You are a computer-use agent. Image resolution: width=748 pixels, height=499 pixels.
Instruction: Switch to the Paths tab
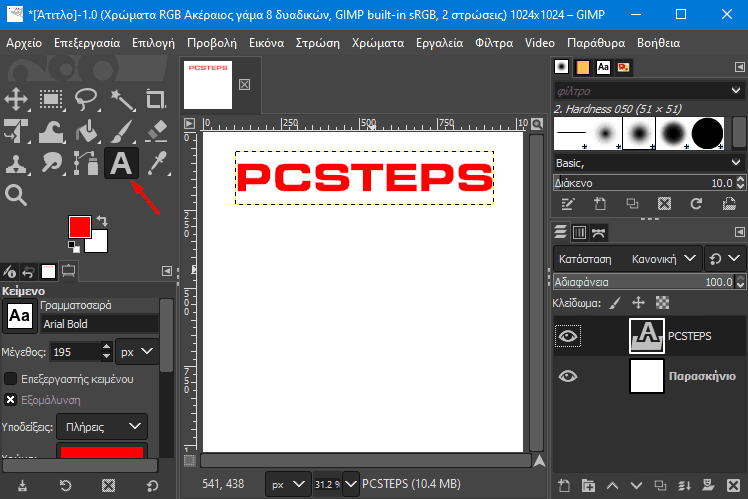[598, 232]
